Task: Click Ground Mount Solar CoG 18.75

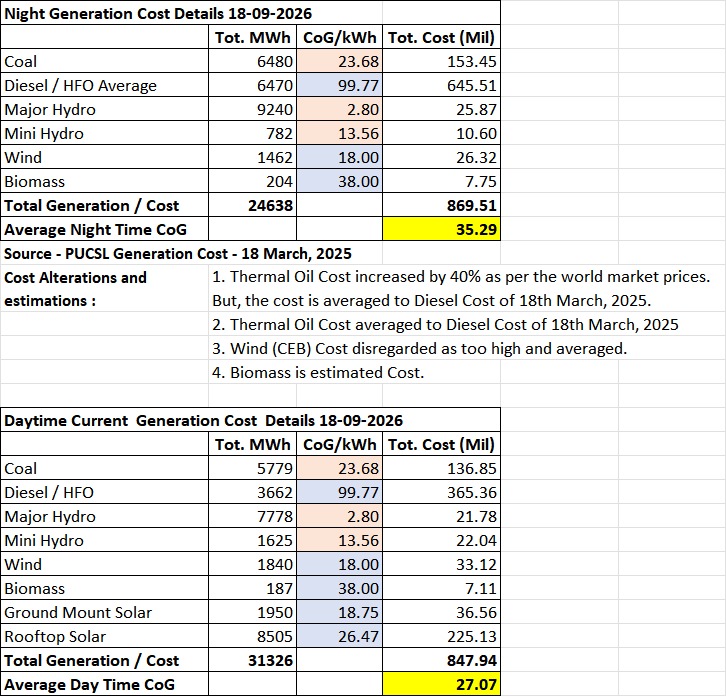Action: pyautogui.click(x=339, y=613)
